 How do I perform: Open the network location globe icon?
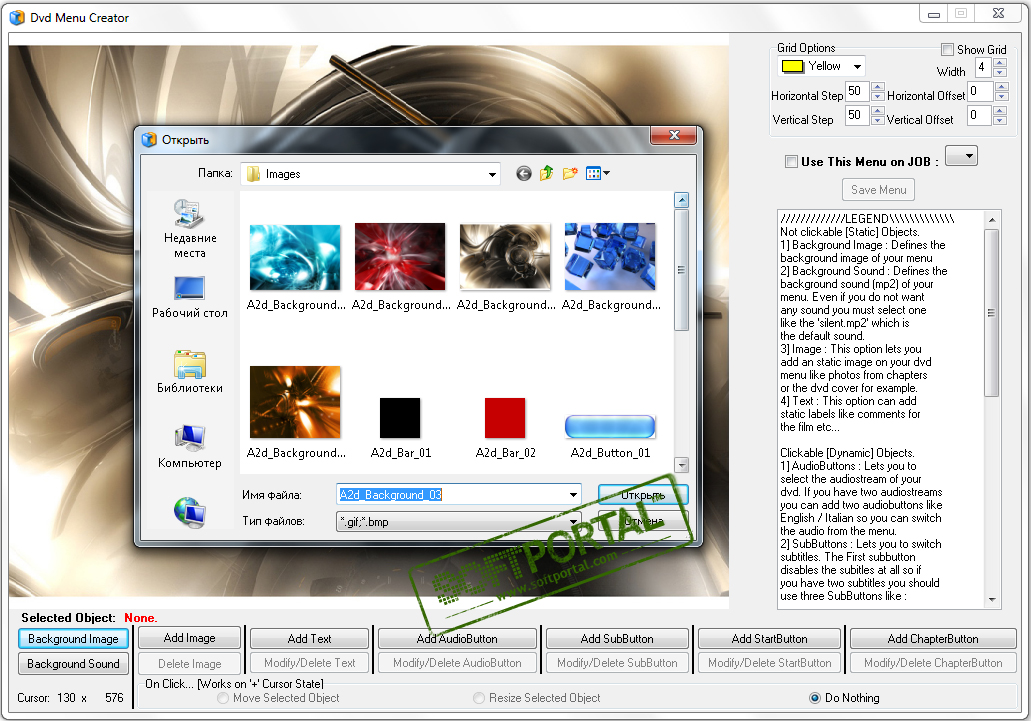[189, 513]
